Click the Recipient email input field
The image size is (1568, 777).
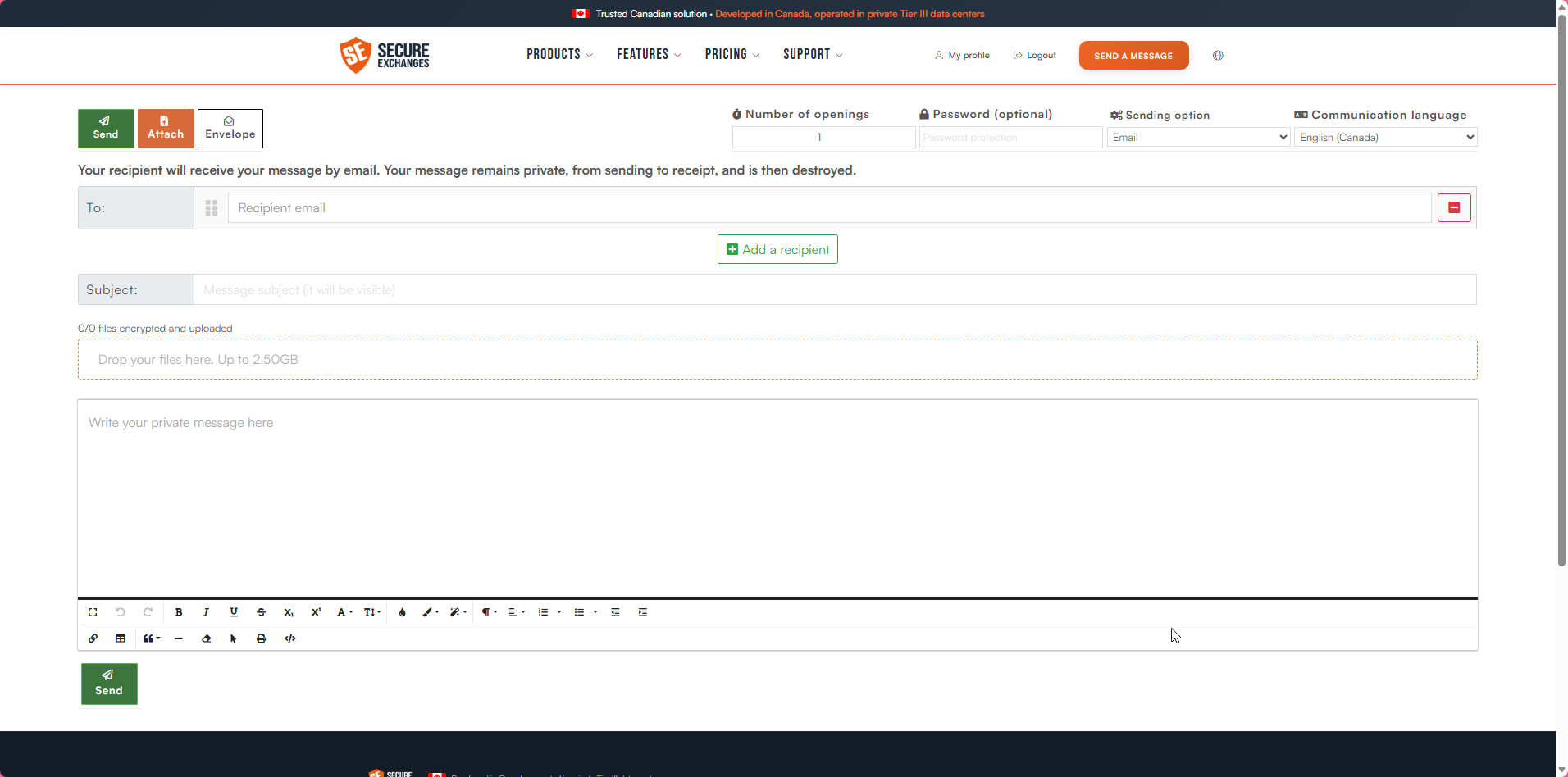829,208
